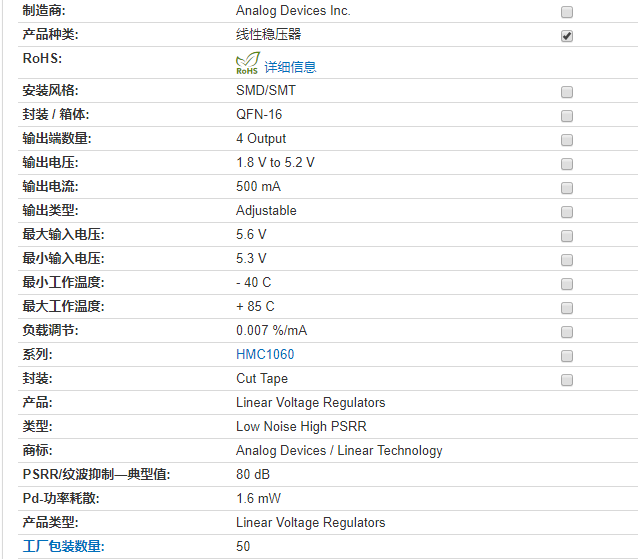Tick the 最小输入电压 5.3 V checkbox
639x559 pixels.
[567, 260]
